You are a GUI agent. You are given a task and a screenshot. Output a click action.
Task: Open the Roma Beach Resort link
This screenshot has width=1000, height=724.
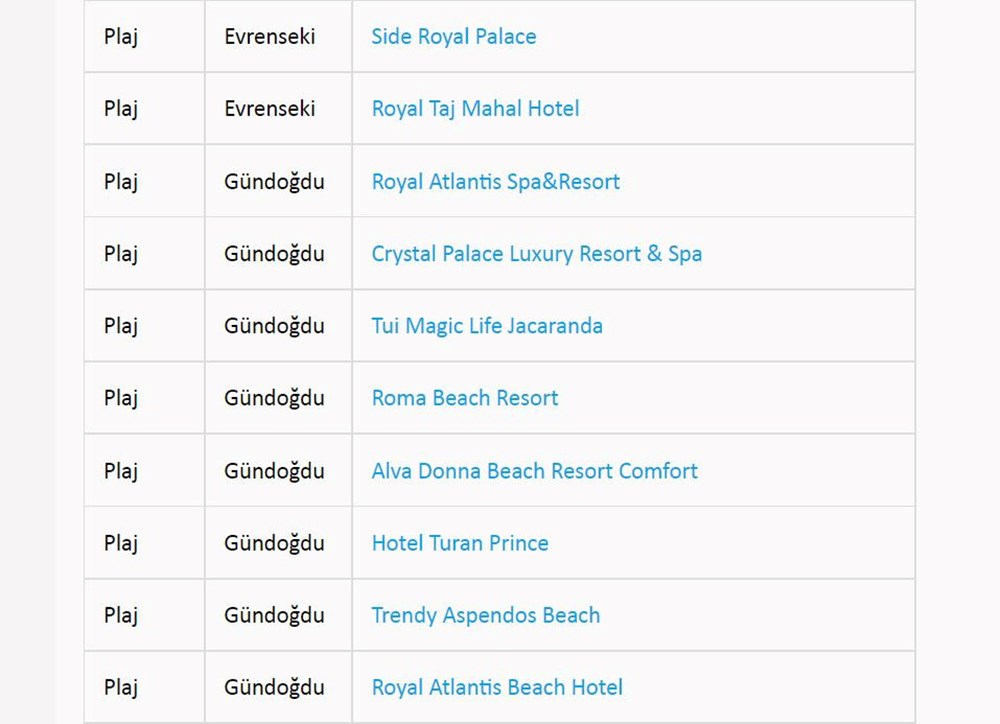(x=465, y=398)
